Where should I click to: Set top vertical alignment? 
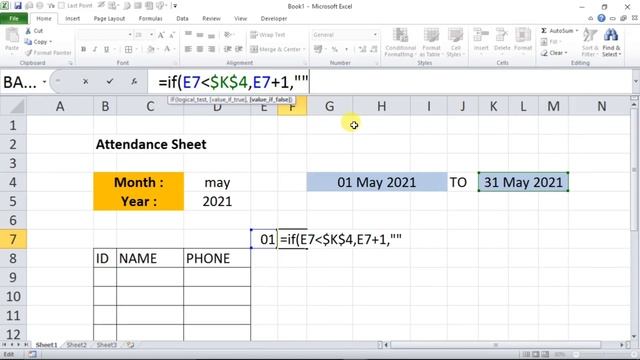(188, 34)
